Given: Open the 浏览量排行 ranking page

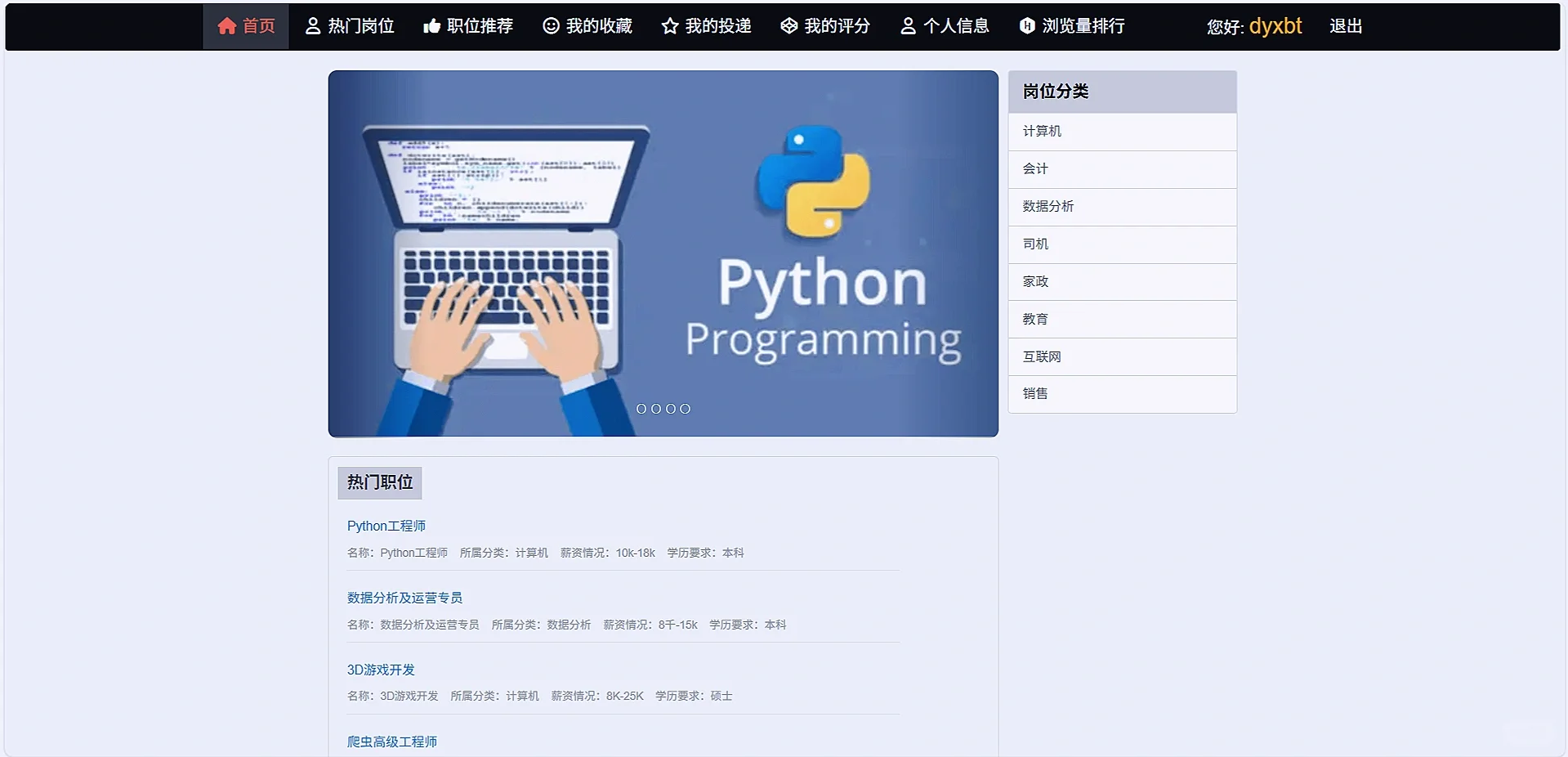Looking at the screenshot, I should pos(1072,26).
